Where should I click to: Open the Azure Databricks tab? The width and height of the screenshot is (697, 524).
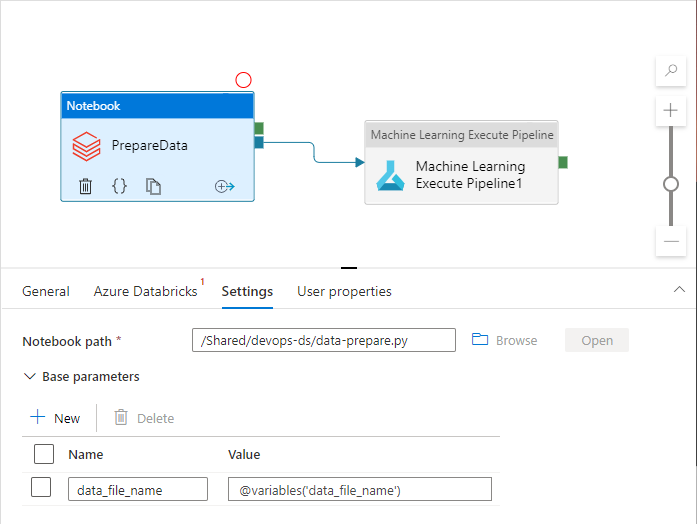pyautogui.click(x=145, y=292)
